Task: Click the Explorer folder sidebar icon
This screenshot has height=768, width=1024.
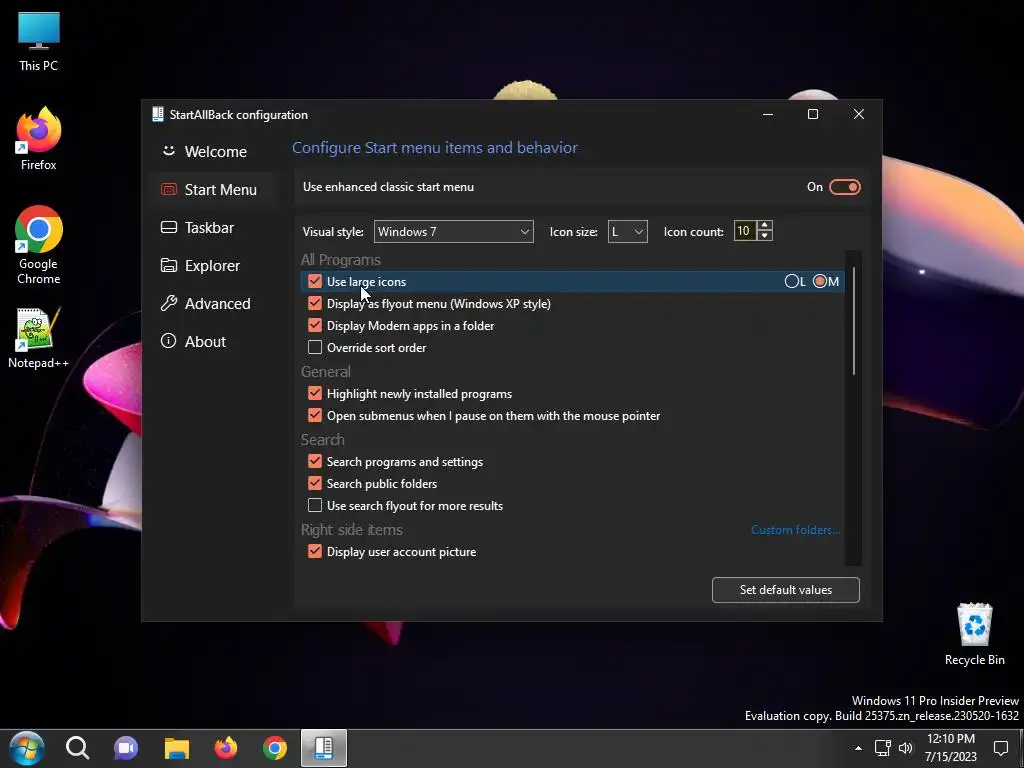Action: 168,265
